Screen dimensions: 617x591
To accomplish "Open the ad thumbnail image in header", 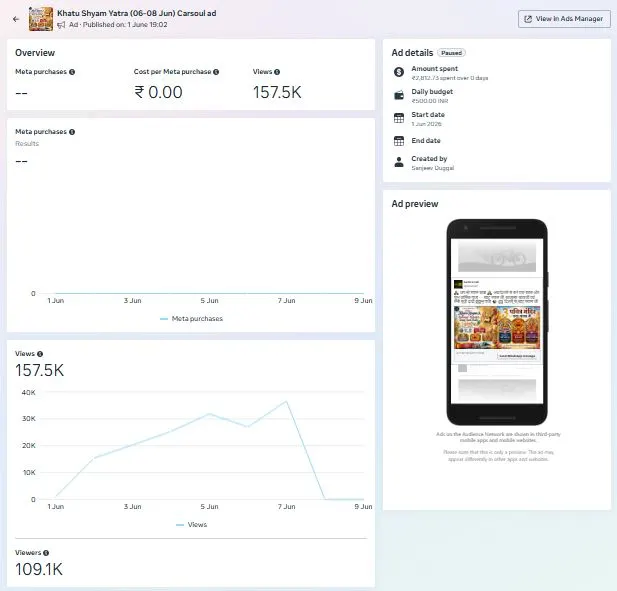I will (x=41, y=18).
